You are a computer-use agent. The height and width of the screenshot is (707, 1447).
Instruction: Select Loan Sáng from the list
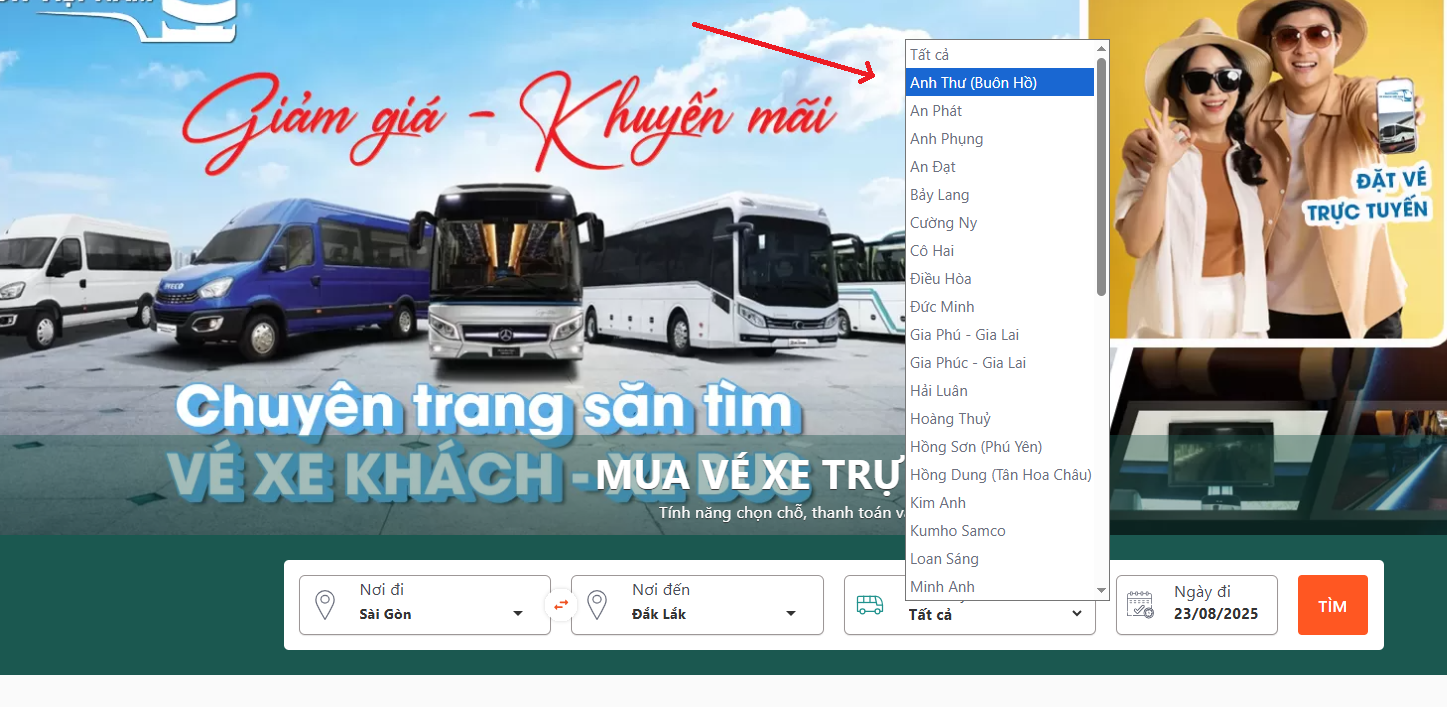(x=1000, y=559)
